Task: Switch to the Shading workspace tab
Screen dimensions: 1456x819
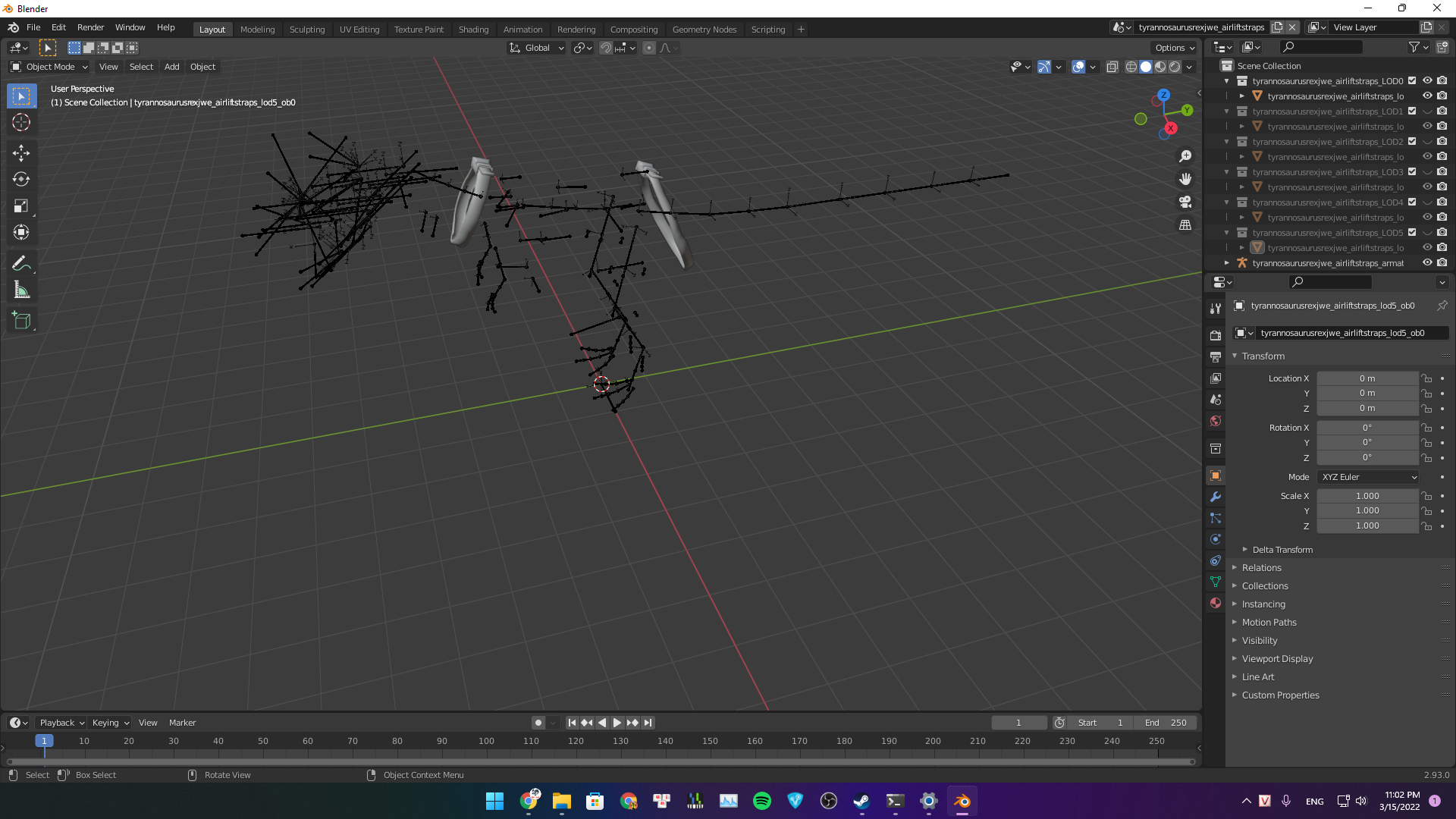Action: [473, 29]
